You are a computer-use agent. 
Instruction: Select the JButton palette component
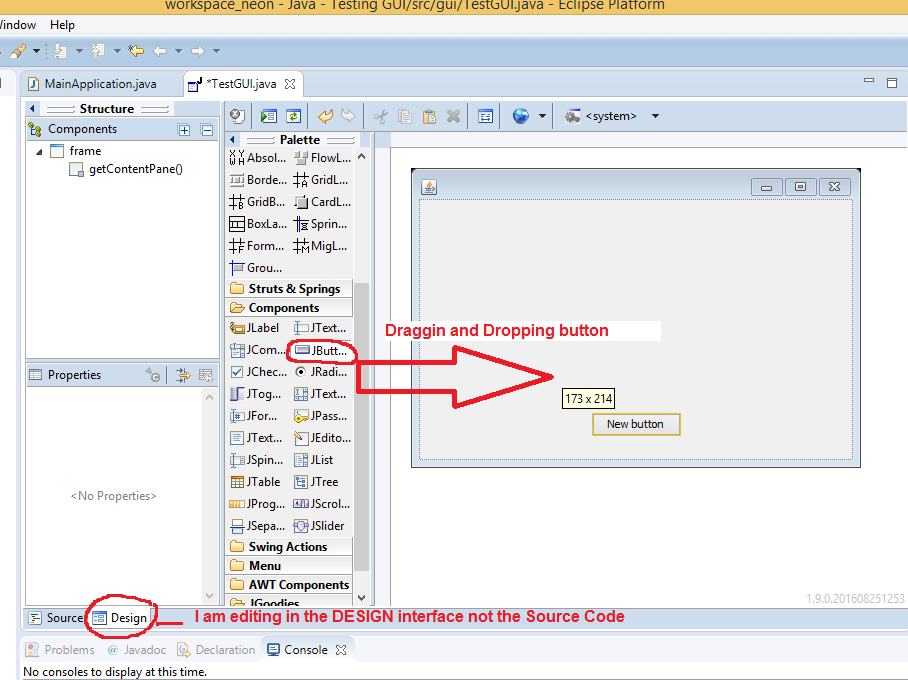coord(320,351)
